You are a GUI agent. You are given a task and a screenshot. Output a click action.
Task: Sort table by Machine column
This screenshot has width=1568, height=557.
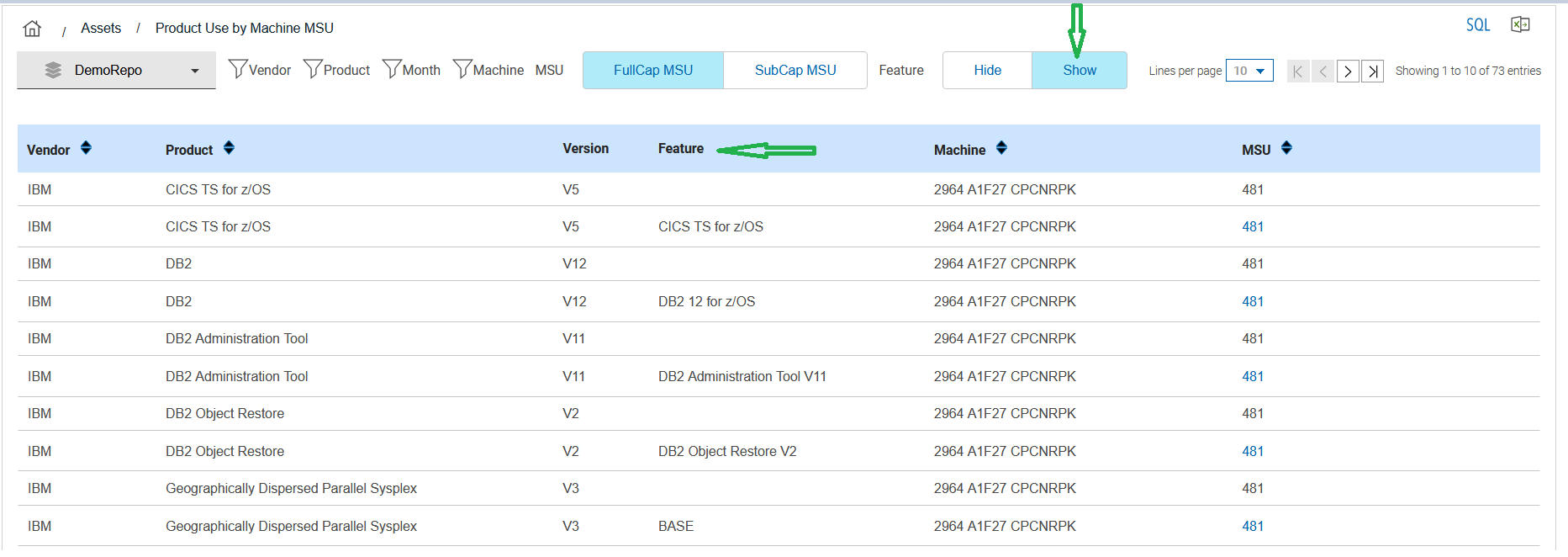1001,148
